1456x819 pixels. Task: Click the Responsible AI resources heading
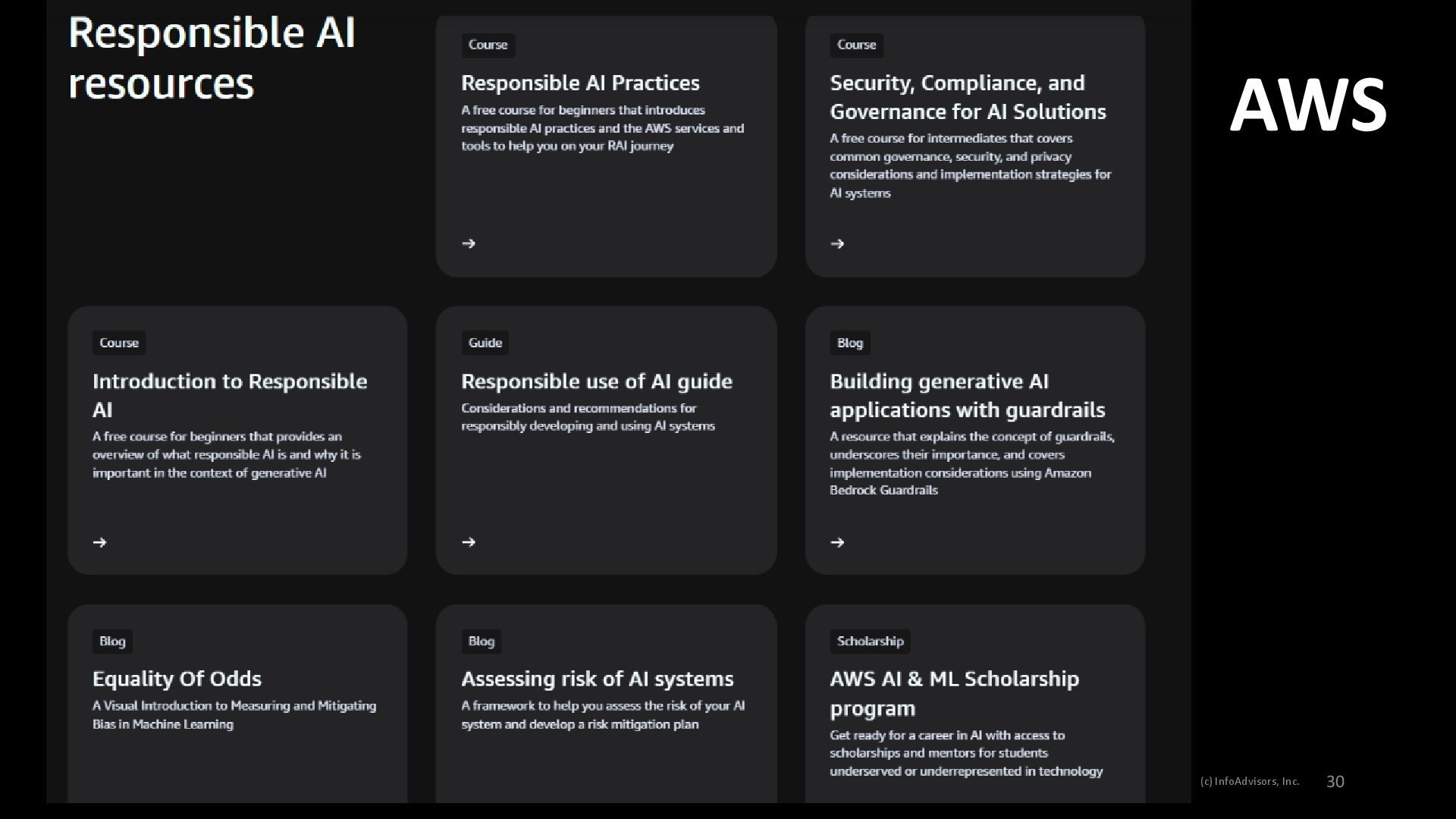(x=212, y=58)
